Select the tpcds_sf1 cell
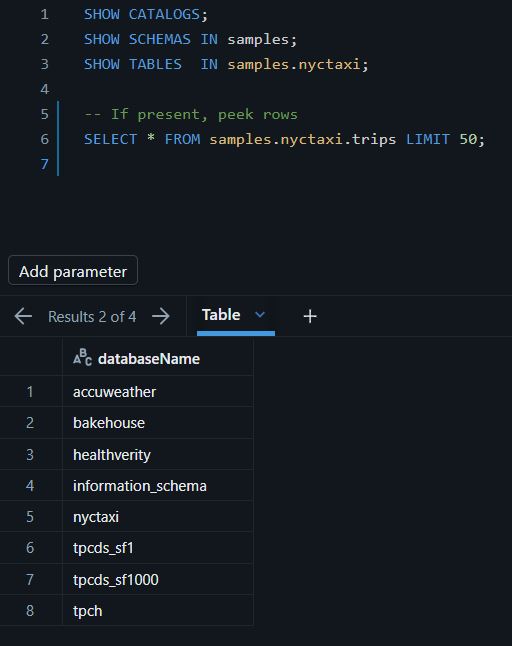Image resolution: width=512 pixels, height=646 pixels. click(158, 548)
